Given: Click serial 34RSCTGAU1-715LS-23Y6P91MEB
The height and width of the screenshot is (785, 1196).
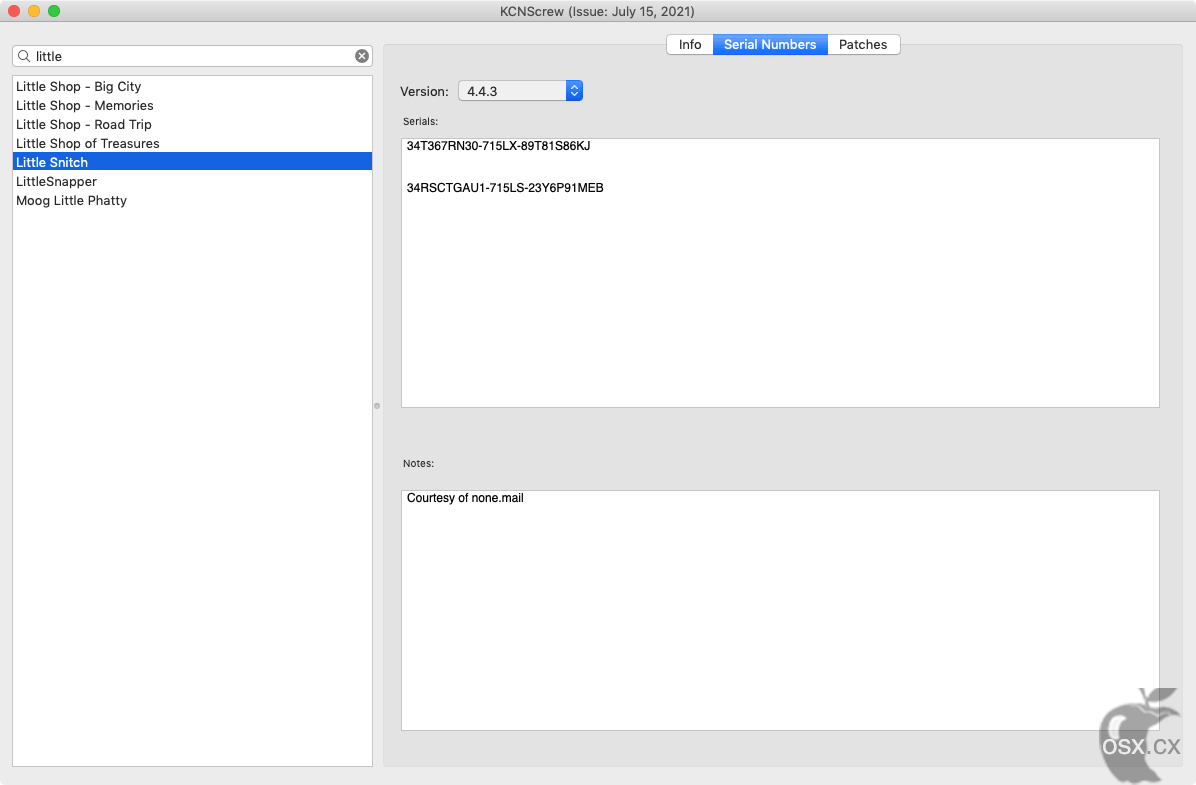Looking at the screenshot, I should pyautogui.click(x=505, y=188).
